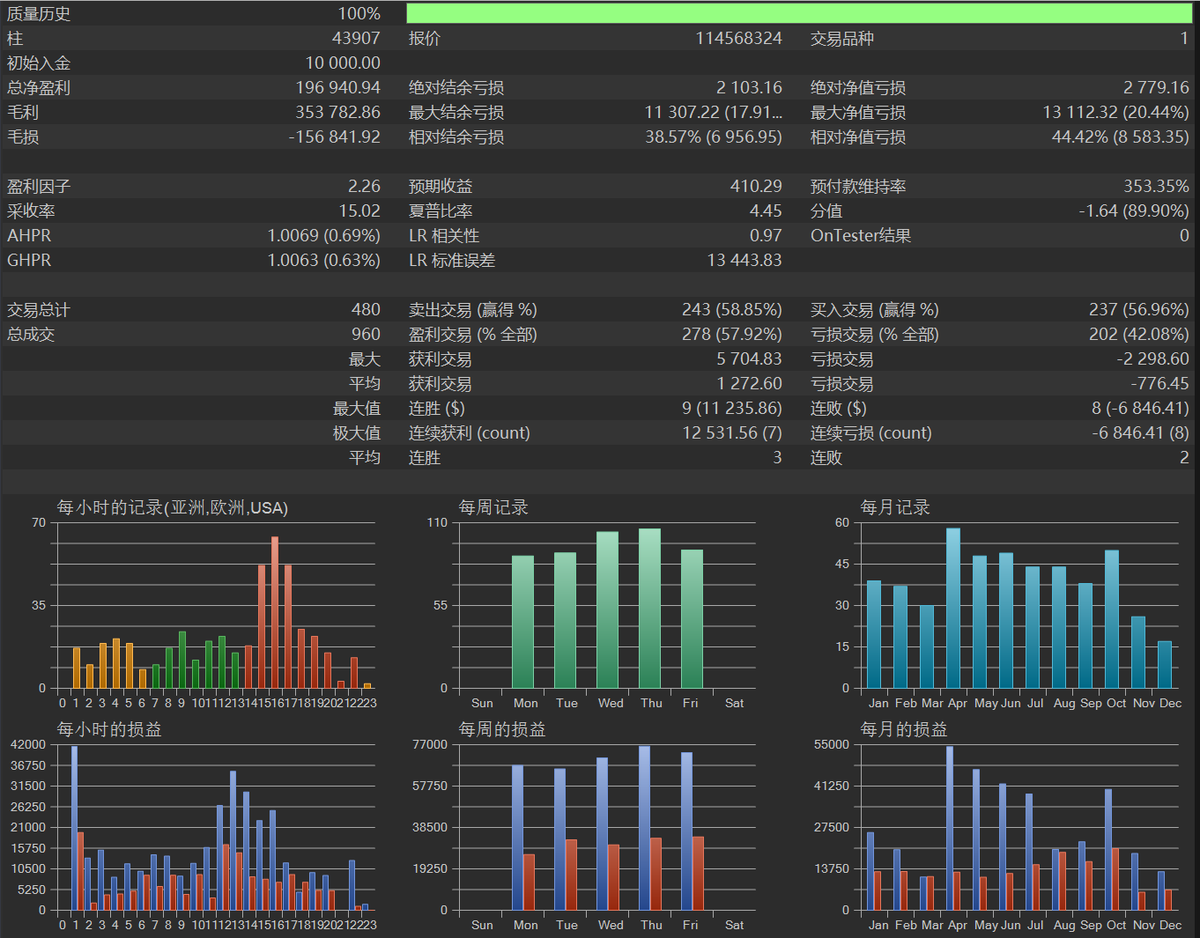Click the Thu bar in 每周记录 chart
Screen dimensions: 1200x938
650,608
